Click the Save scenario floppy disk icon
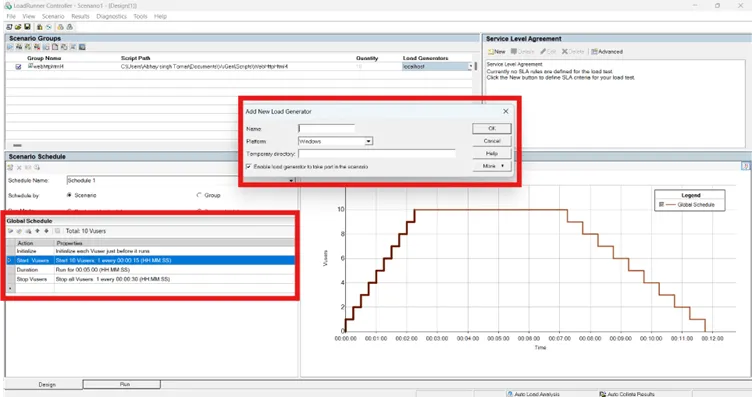This screenshot has width=752, height=397. tap(27, 27)
